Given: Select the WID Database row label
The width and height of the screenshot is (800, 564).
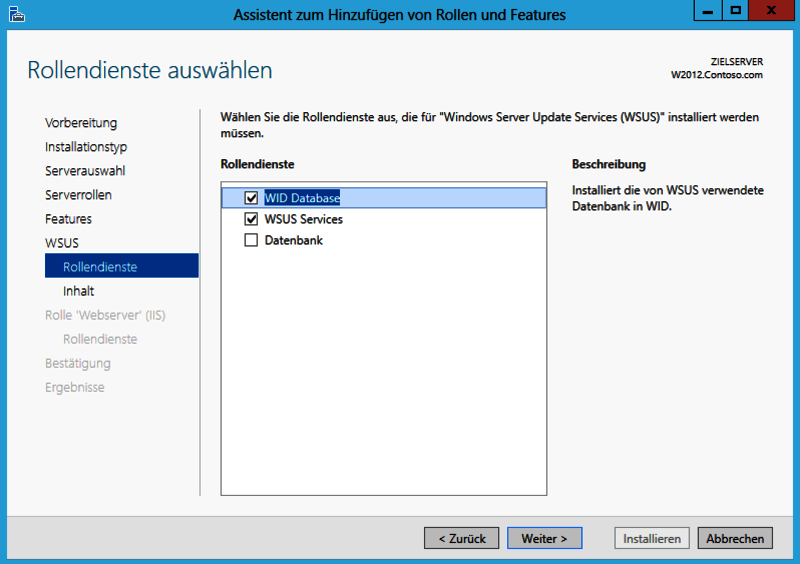Looking at the screenshot, I should point(302,198).
